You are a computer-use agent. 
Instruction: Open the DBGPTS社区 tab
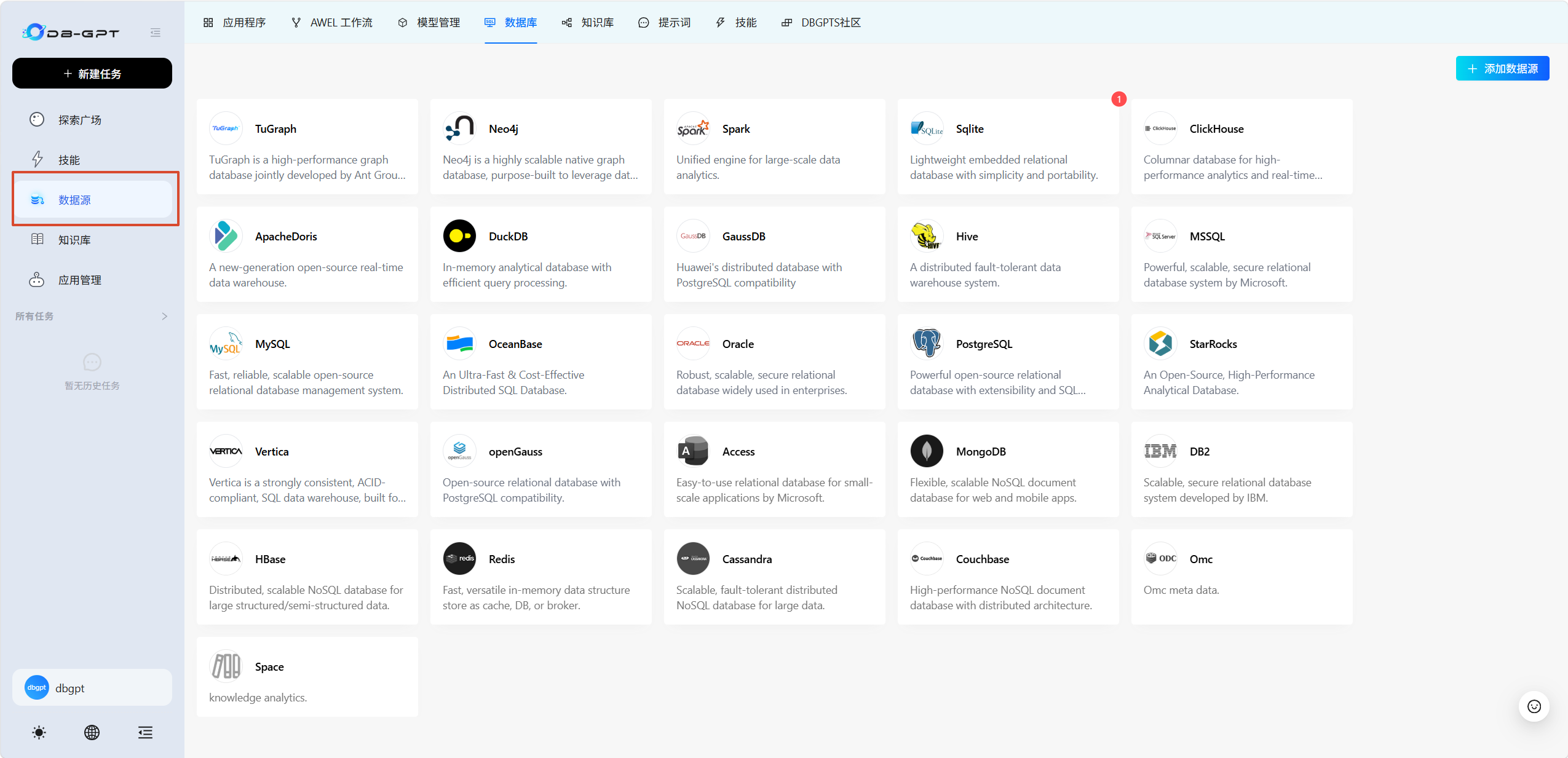[x=821, y=23]
